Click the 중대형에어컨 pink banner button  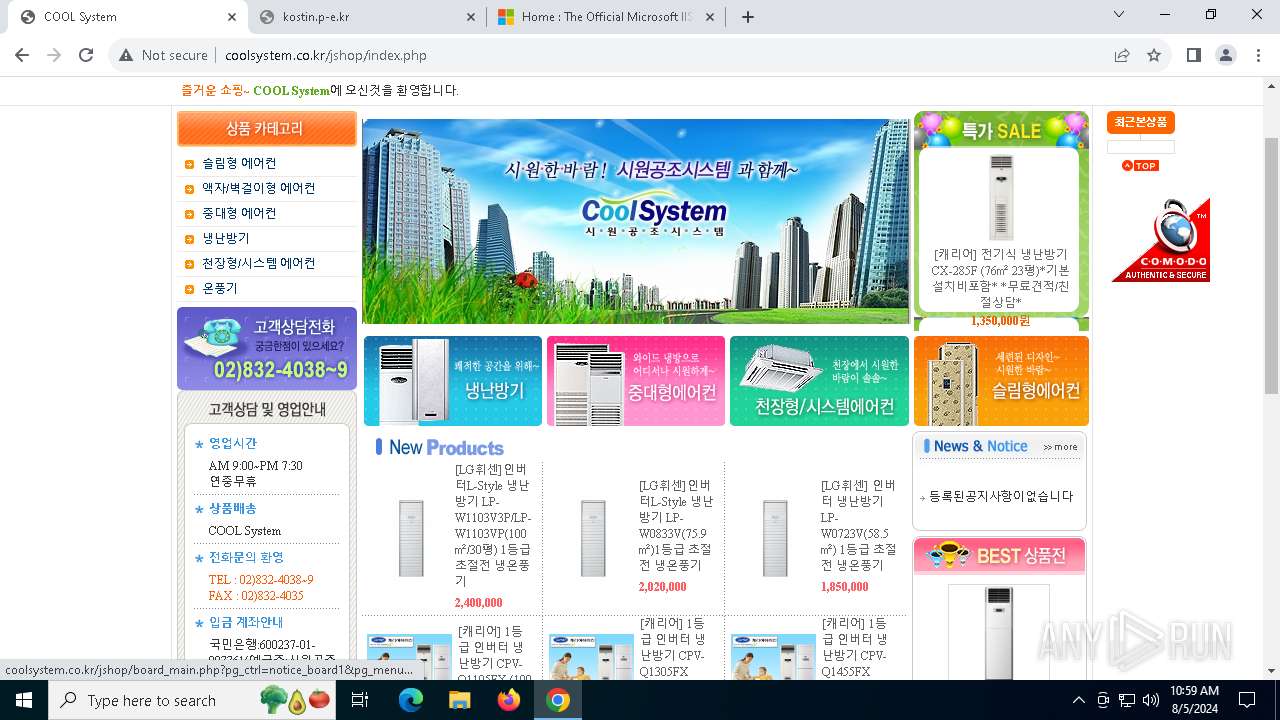click(x=636, y=381)
